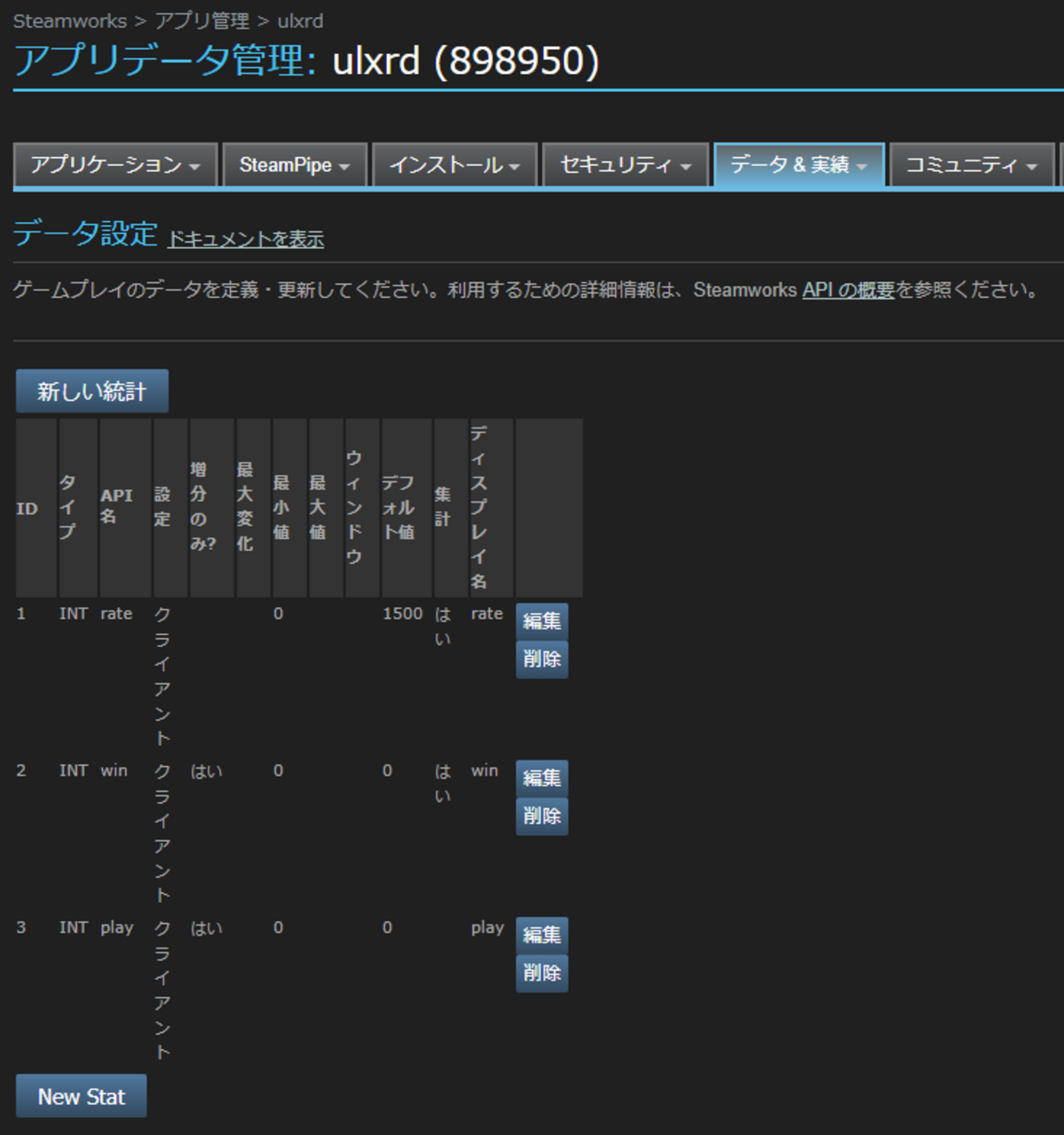Click the INT type cell in win row

[x=74, y=771]
